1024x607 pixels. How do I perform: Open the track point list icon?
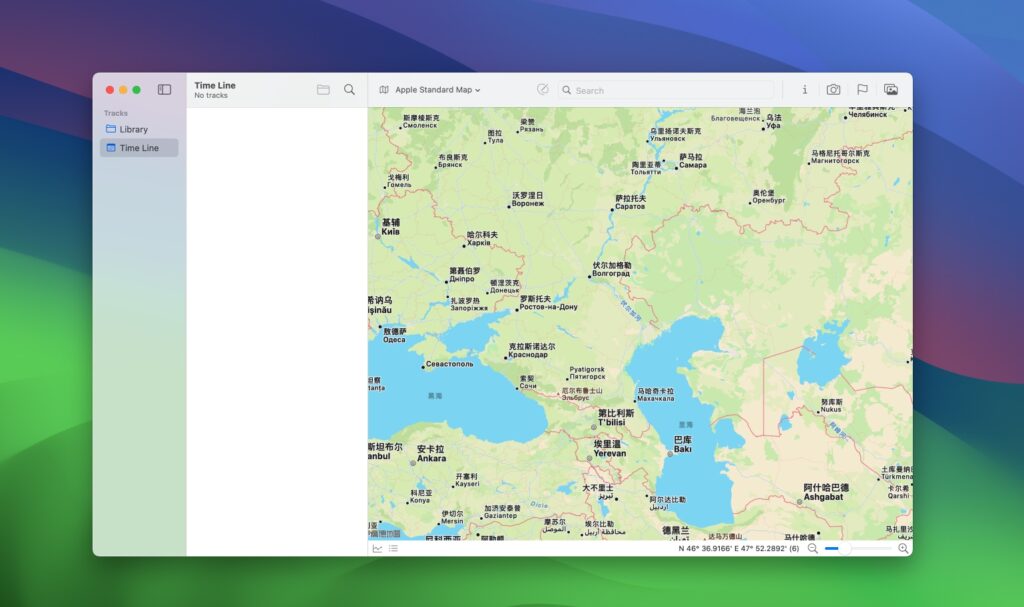pos(394,548)
